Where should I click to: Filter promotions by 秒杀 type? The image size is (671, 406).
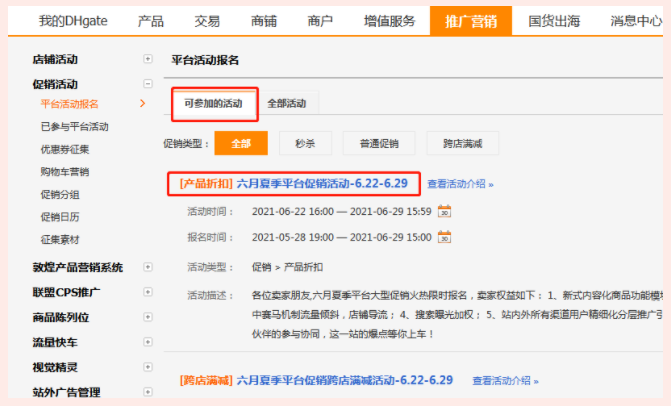(305, 144)
